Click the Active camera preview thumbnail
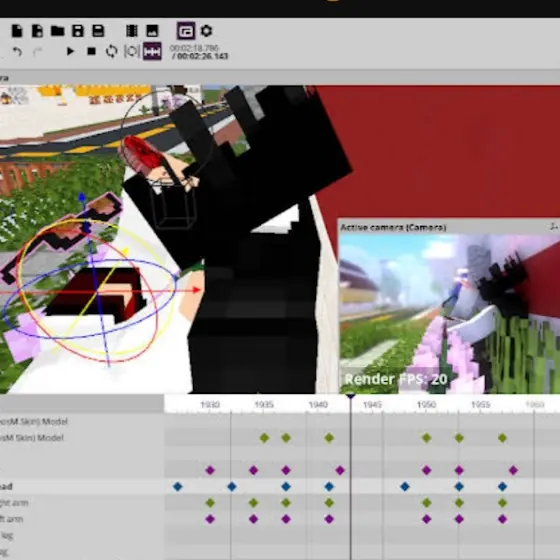The height and width of the screenshot is (560, 560). 449,314
